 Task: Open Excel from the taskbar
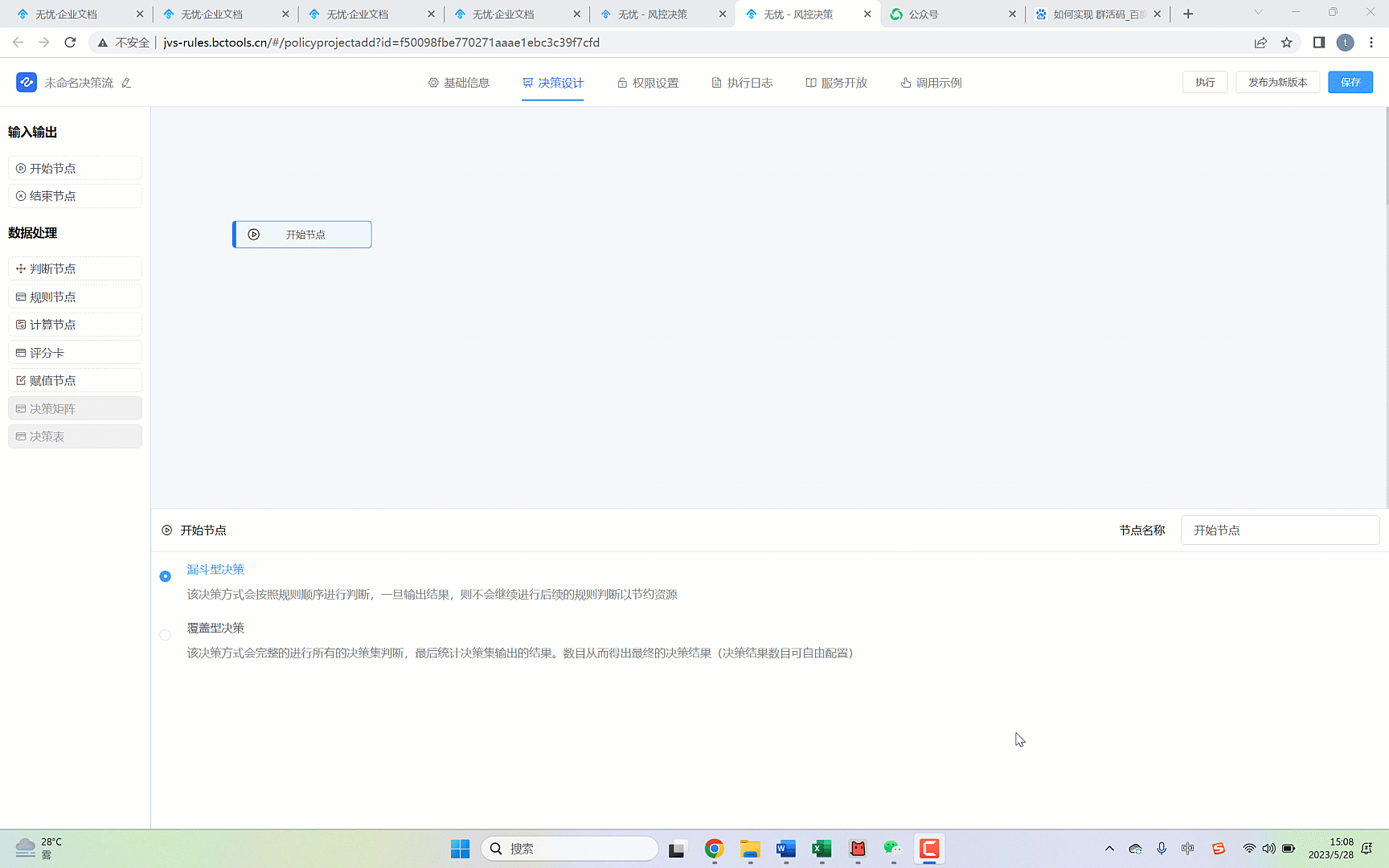[822, 849]
